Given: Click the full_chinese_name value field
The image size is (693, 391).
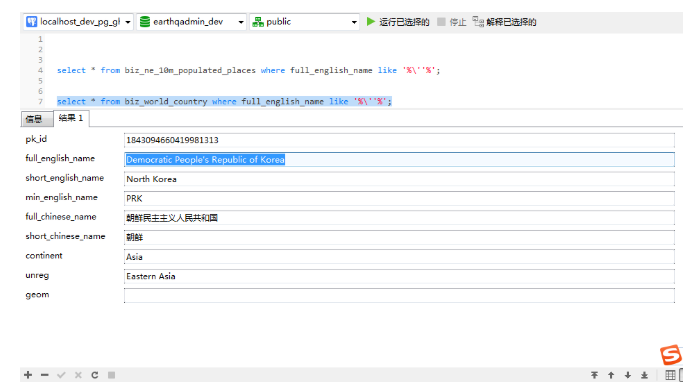Looking at the screenshot, I should coord(399,218).
